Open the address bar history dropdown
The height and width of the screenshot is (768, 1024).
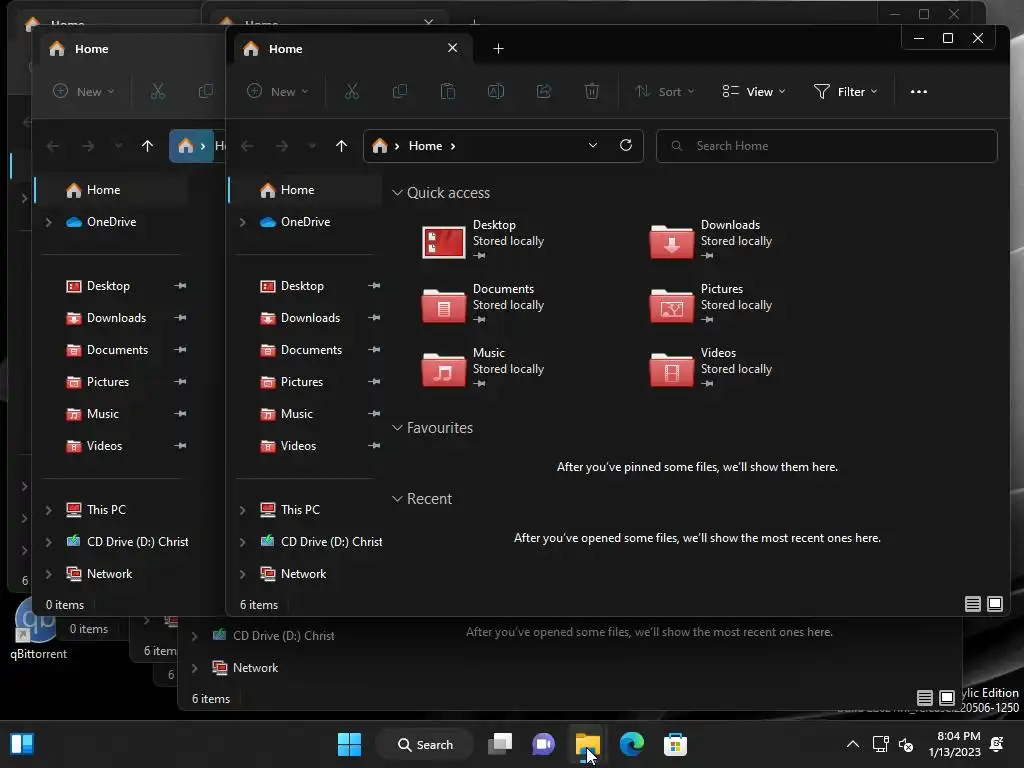[x=592, y=145]
